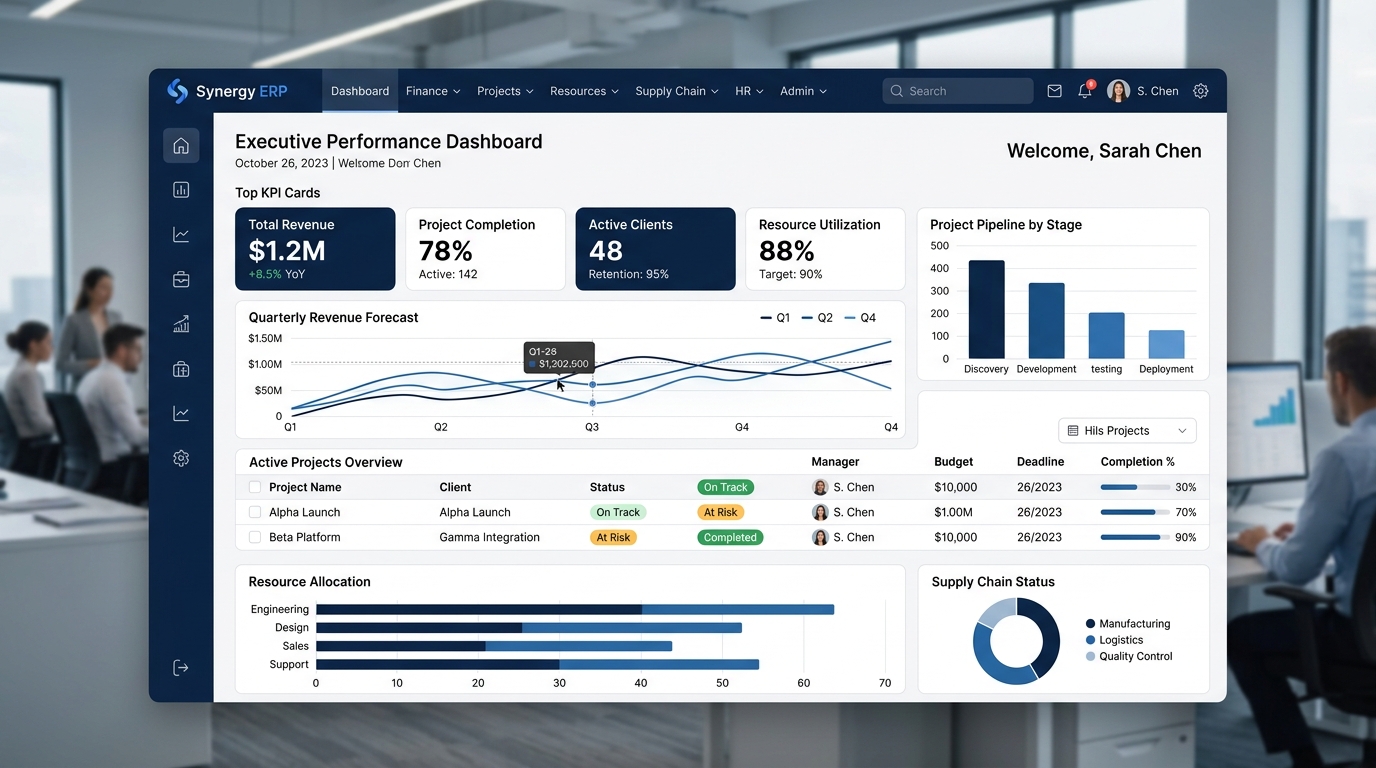This screenshot has width=1376, height=768.
Task: Click the S. Chen user profile
Action: (1143, 91)
